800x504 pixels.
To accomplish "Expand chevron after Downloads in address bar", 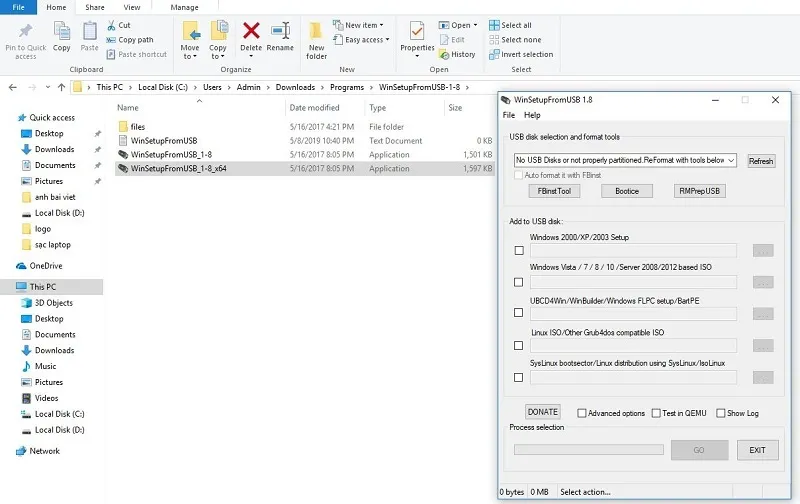I will pos(322,87).
